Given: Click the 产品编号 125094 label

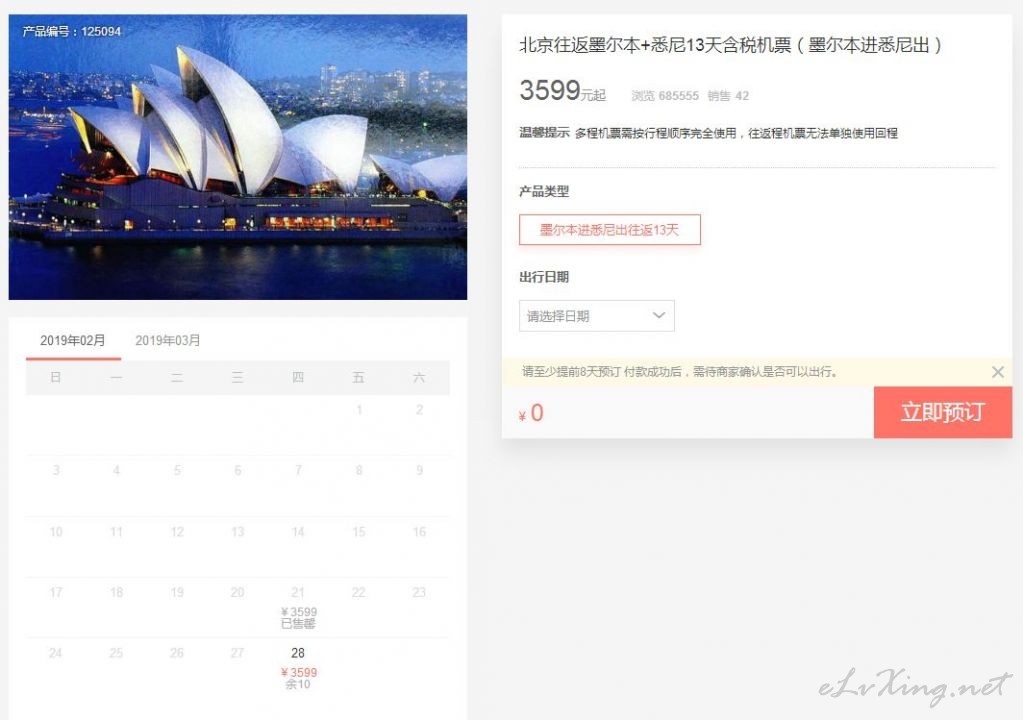Looking at the screenshot, I should [x=72, y=31].
